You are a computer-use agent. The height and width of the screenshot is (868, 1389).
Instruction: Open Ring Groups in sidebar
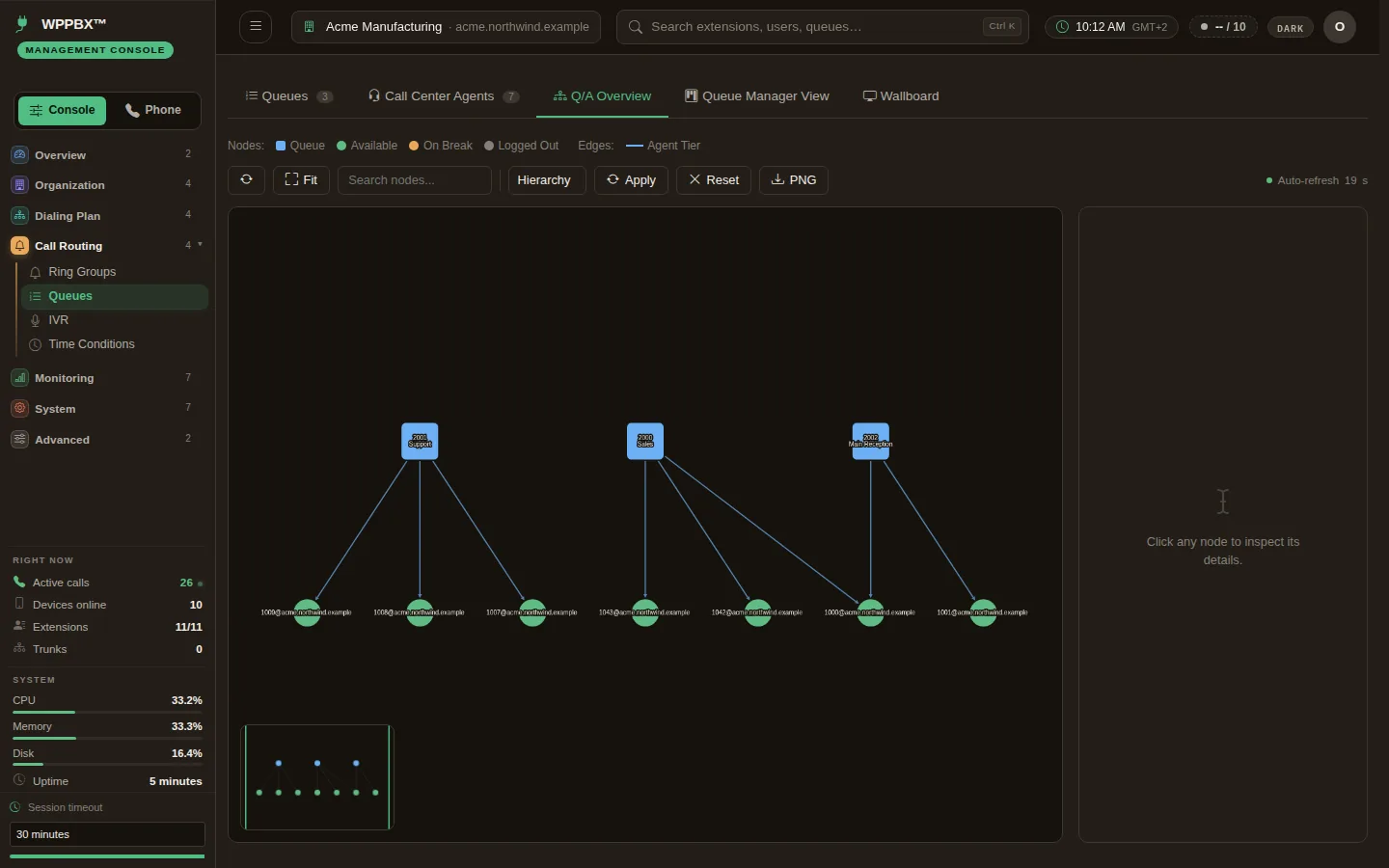115,272
